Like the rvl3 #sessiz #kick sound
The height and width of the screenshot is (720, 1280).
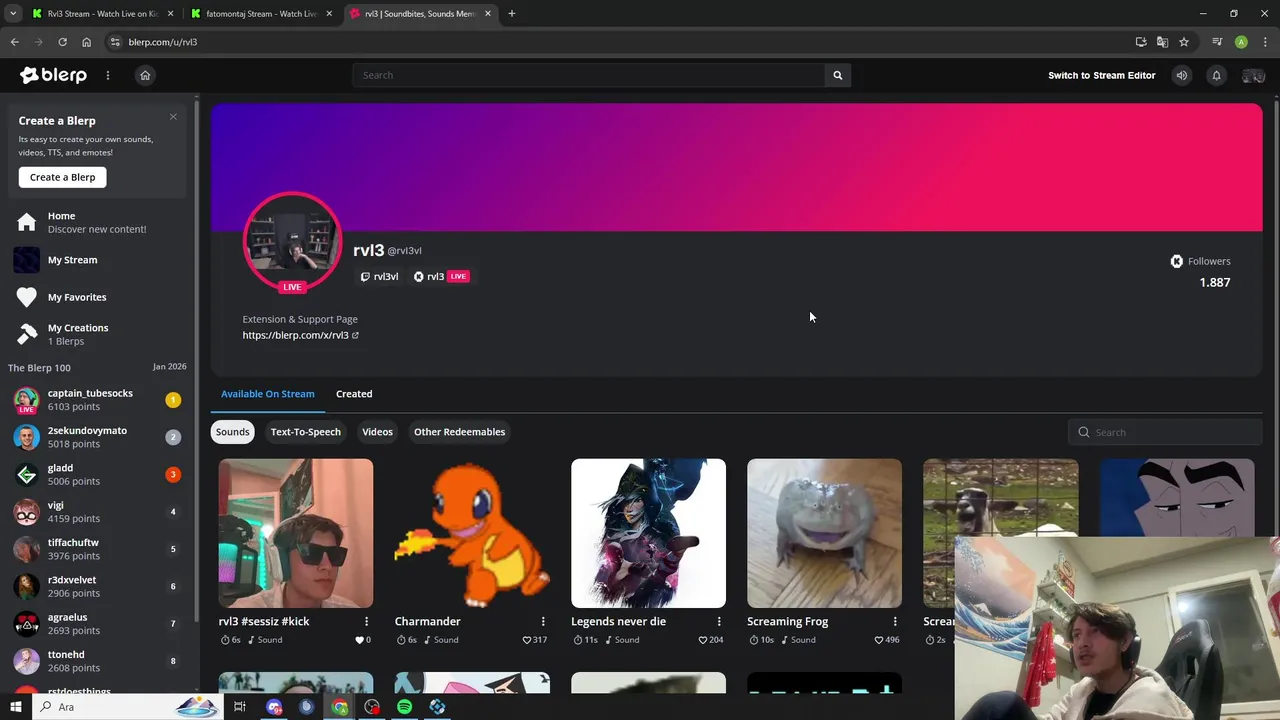pyautogui.click(x=362, y=640)
